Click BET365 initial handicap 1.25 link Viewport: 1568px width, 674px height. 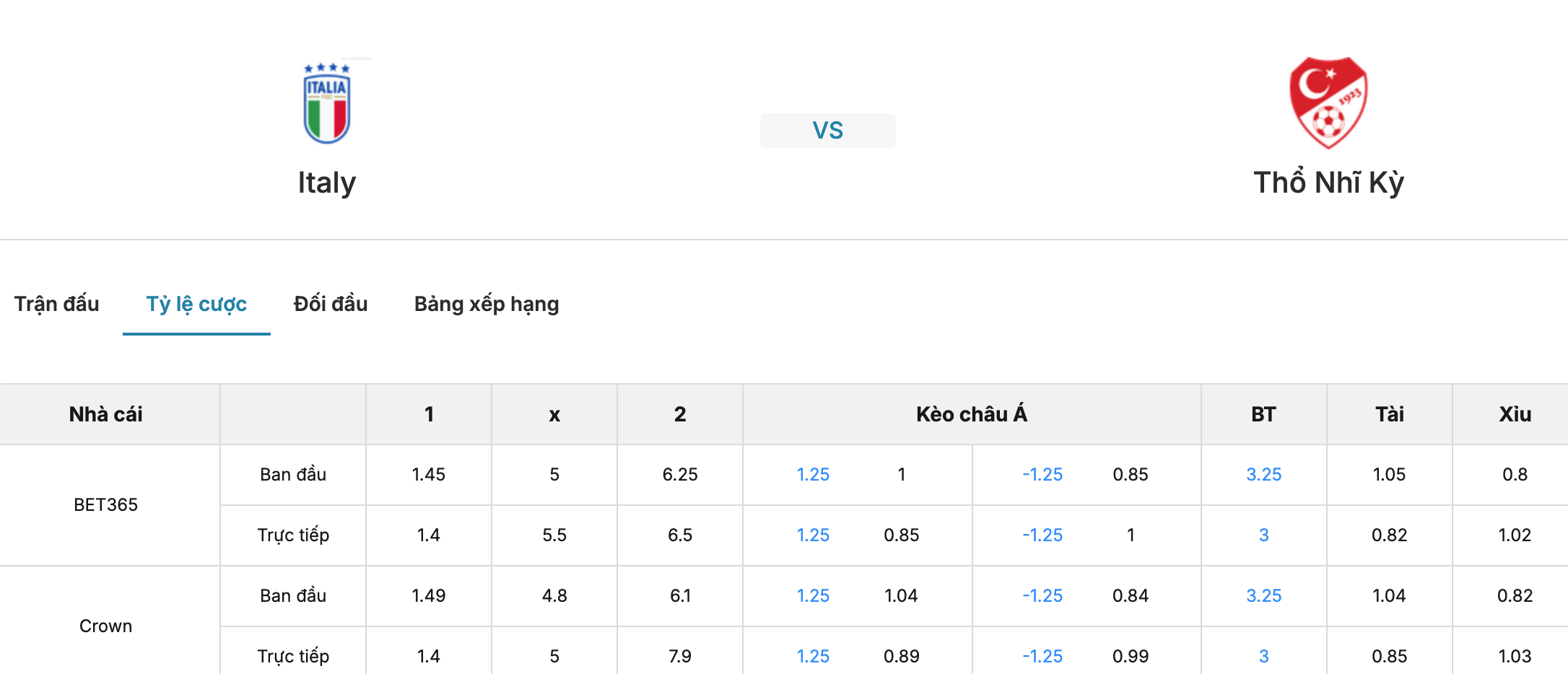pos(813,474)
